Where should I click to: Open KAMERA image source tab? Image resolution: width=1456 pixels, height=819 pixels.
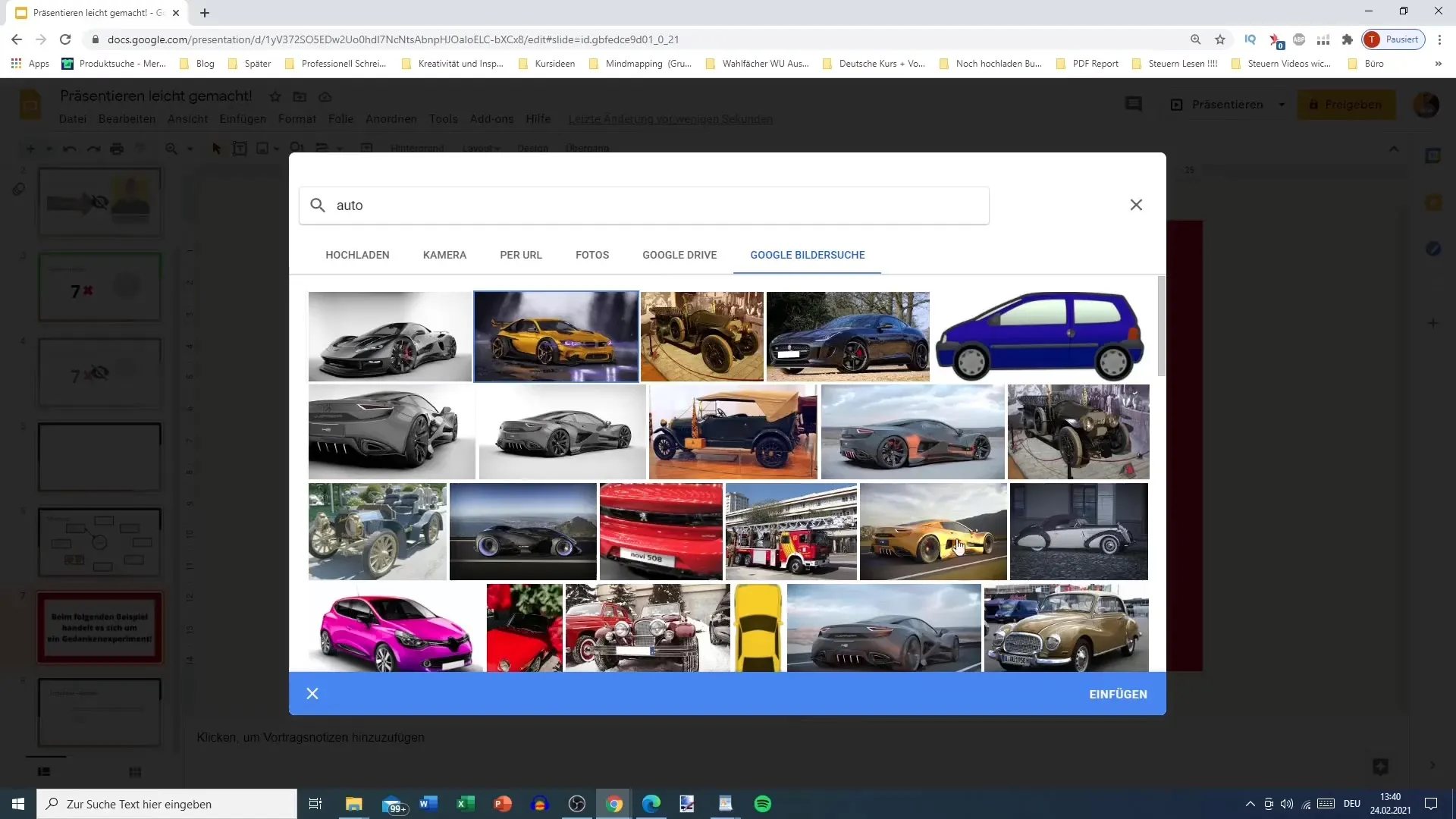pyautogui.click(x=445, y=255)
